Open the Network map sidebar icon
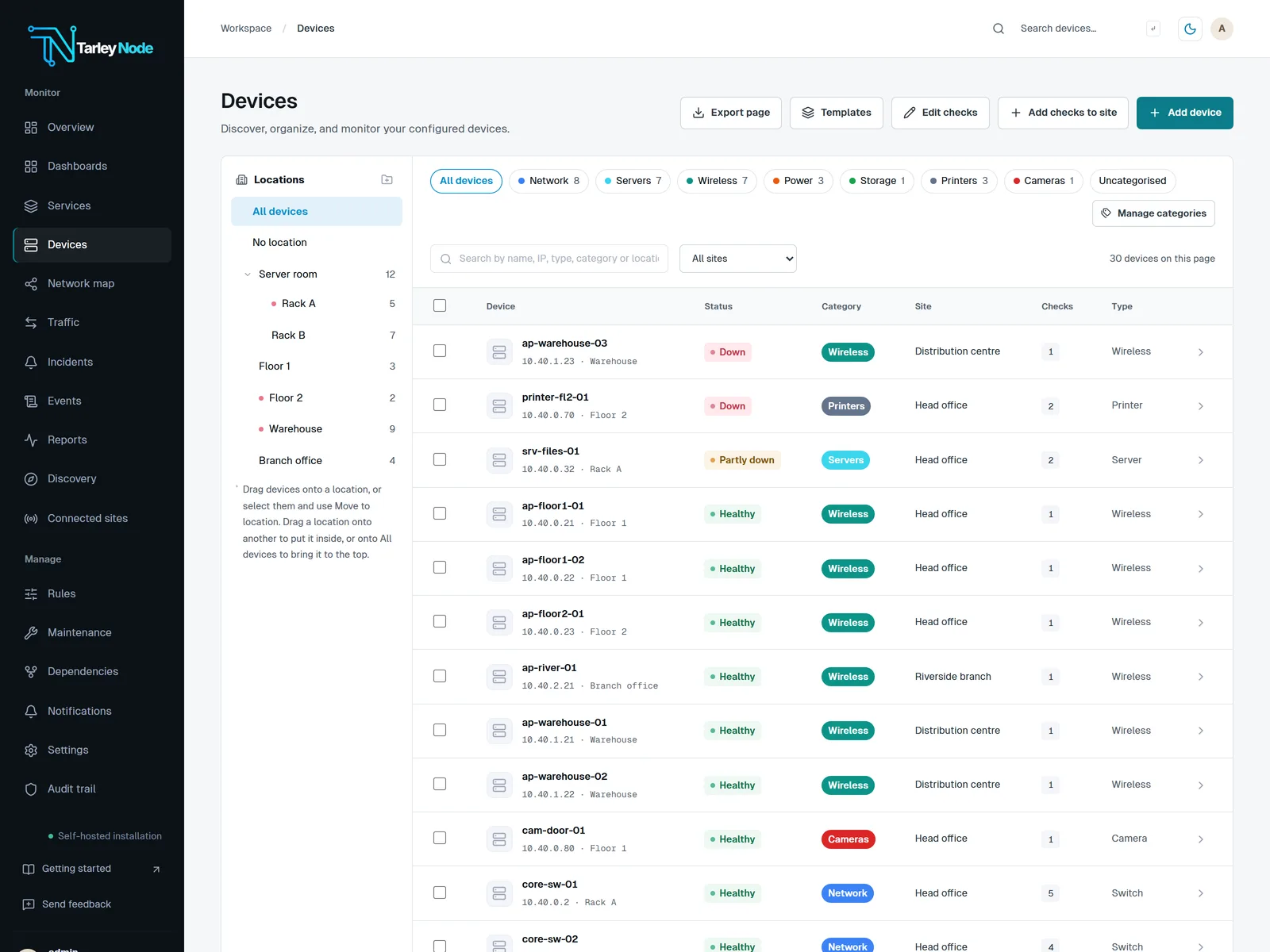1270x952 pixels. pyautogui.click(x=31, y=284)
